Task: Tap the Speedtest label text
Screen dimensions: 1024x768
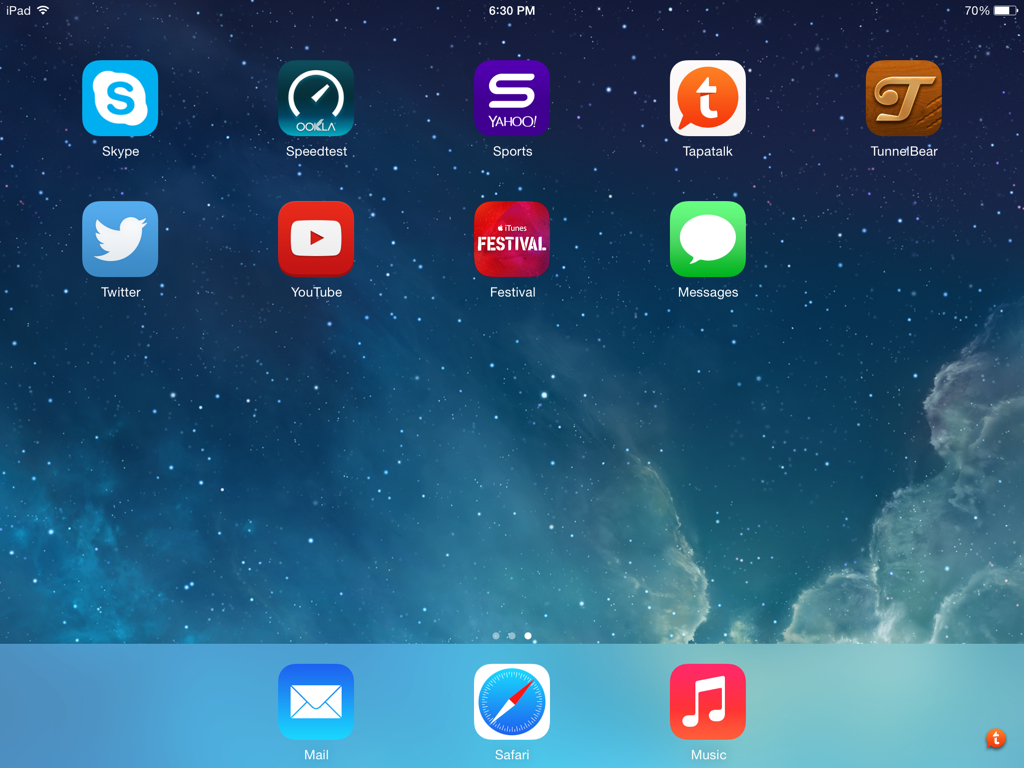Action: coord(316,152)
